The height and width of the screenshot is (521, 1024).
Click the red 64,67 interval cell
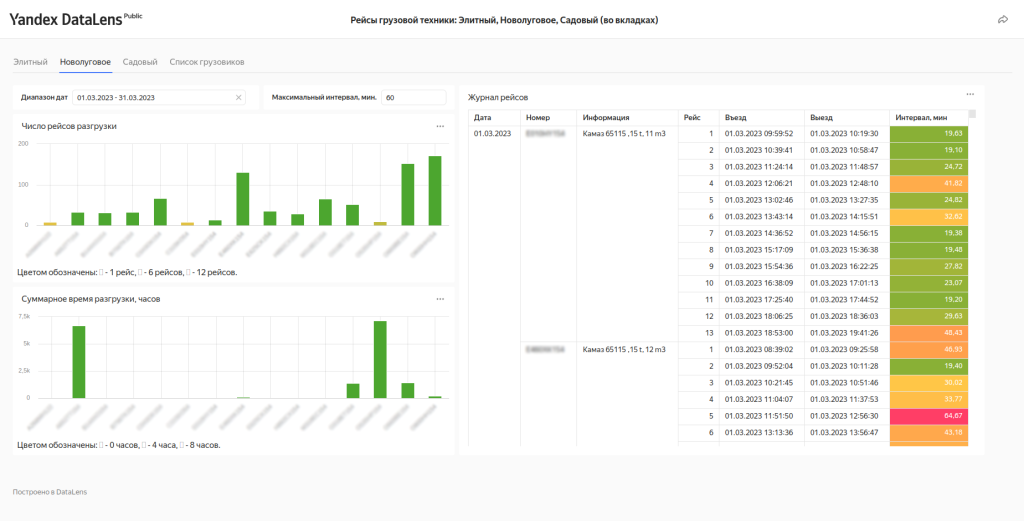click(x=932, y=415)
